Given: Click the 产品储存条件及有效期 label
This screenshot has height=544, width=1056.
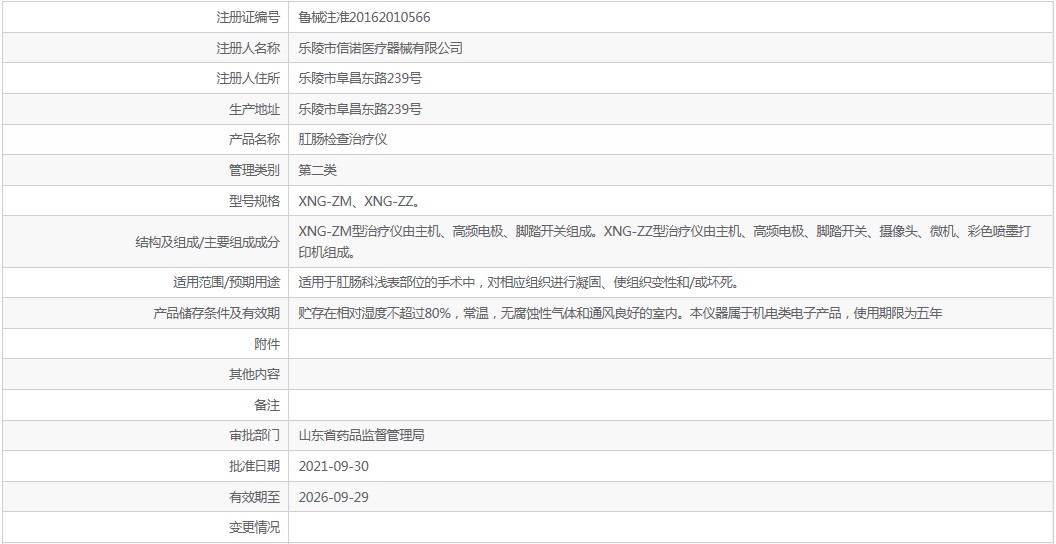Looking at the screenshot, I should (x=217, y=313).
